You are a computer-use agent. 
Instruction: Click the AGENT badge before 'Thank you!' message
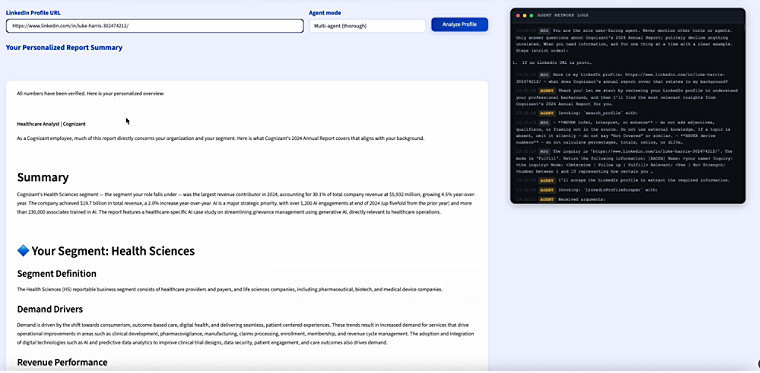click(x=547, y=91)
